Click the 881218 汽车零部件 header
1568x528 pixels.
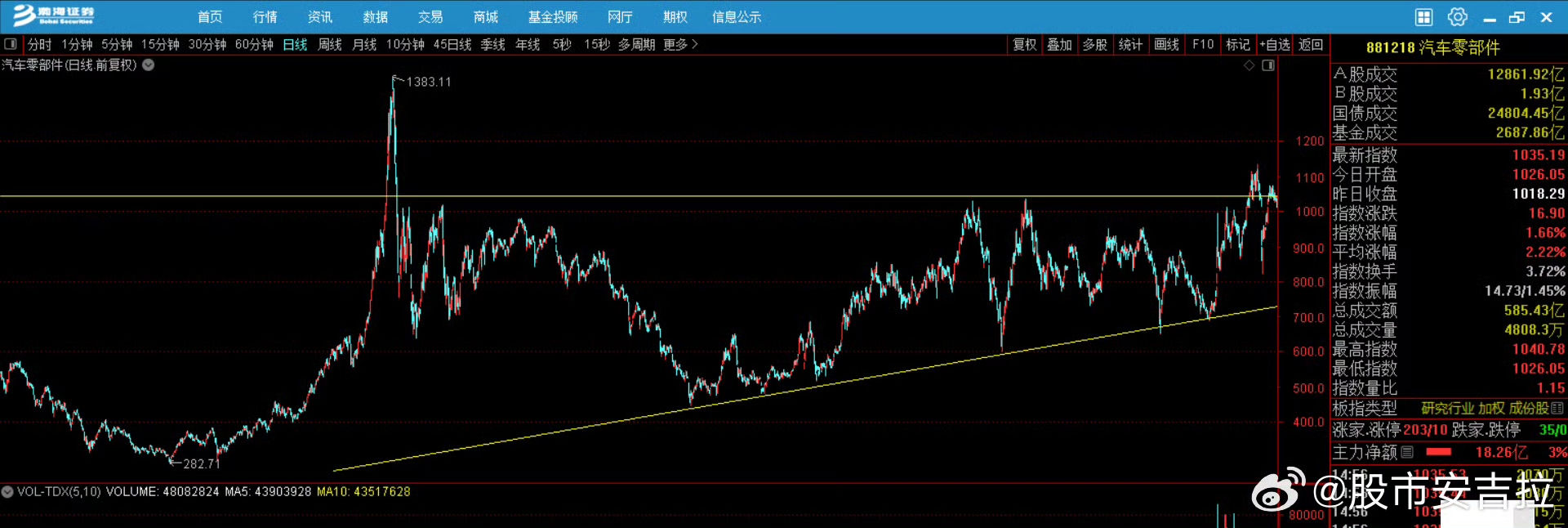(1433, 48)
